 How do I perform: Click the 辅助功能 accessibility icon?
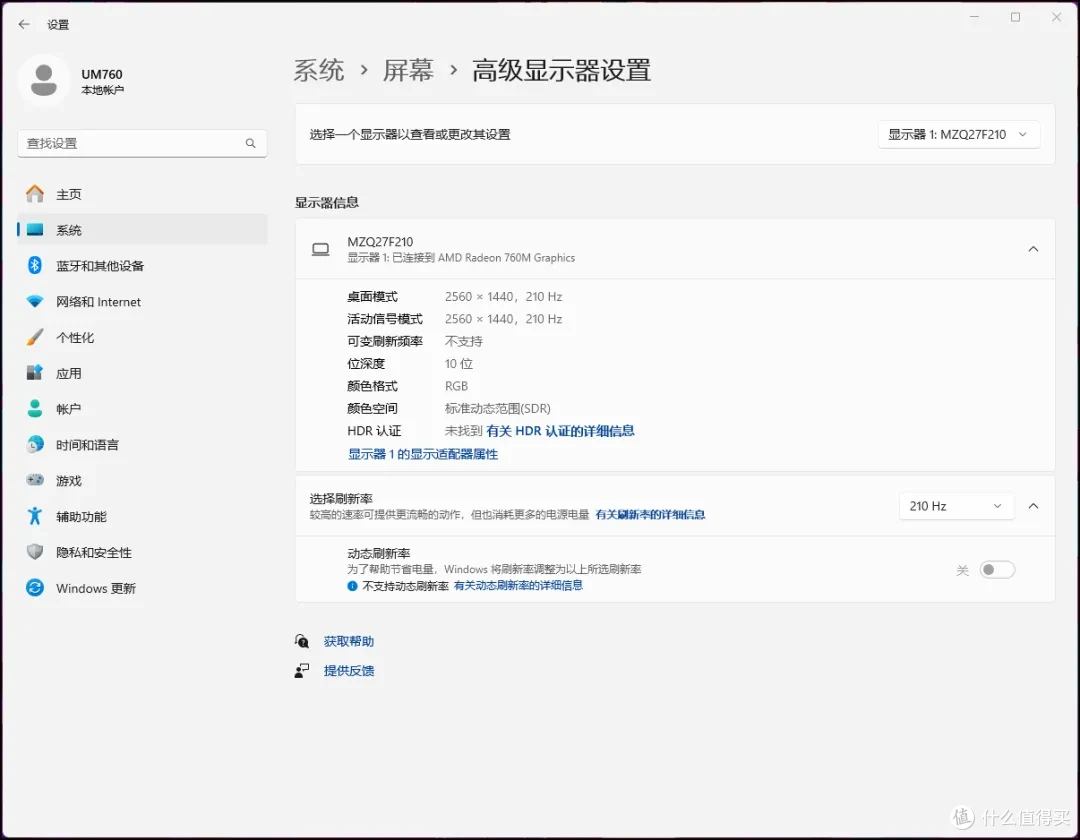(35, 516)
